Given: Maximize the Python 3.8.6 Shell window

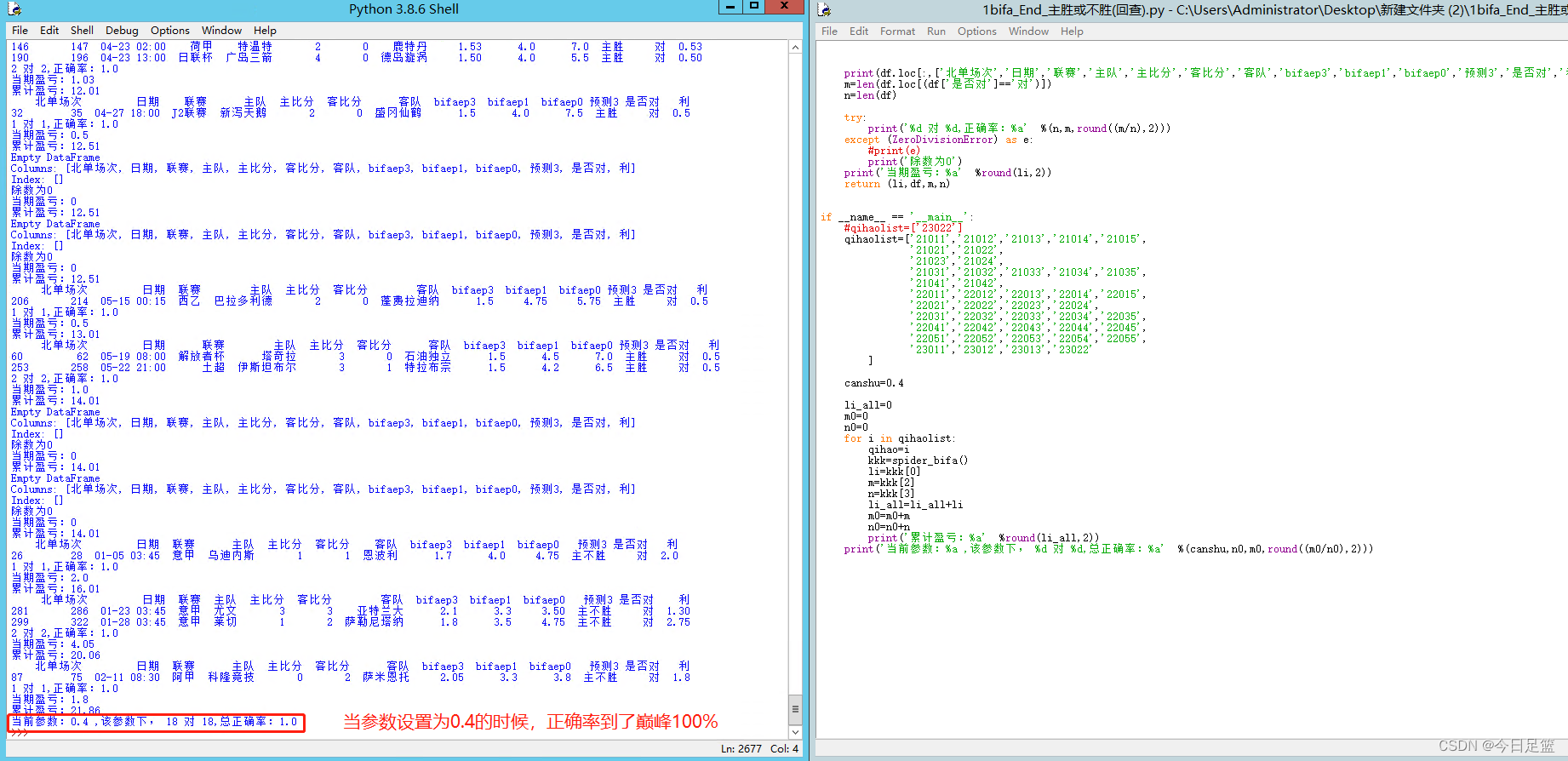Looking at the screenshot, I should click(x=753, y=7).
